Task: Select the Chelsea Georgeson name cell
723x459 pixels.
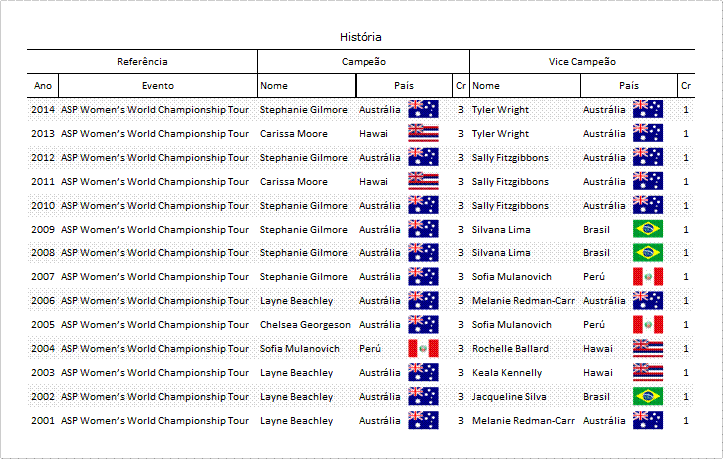Action: pyautogui.click(x=305, y=325)
